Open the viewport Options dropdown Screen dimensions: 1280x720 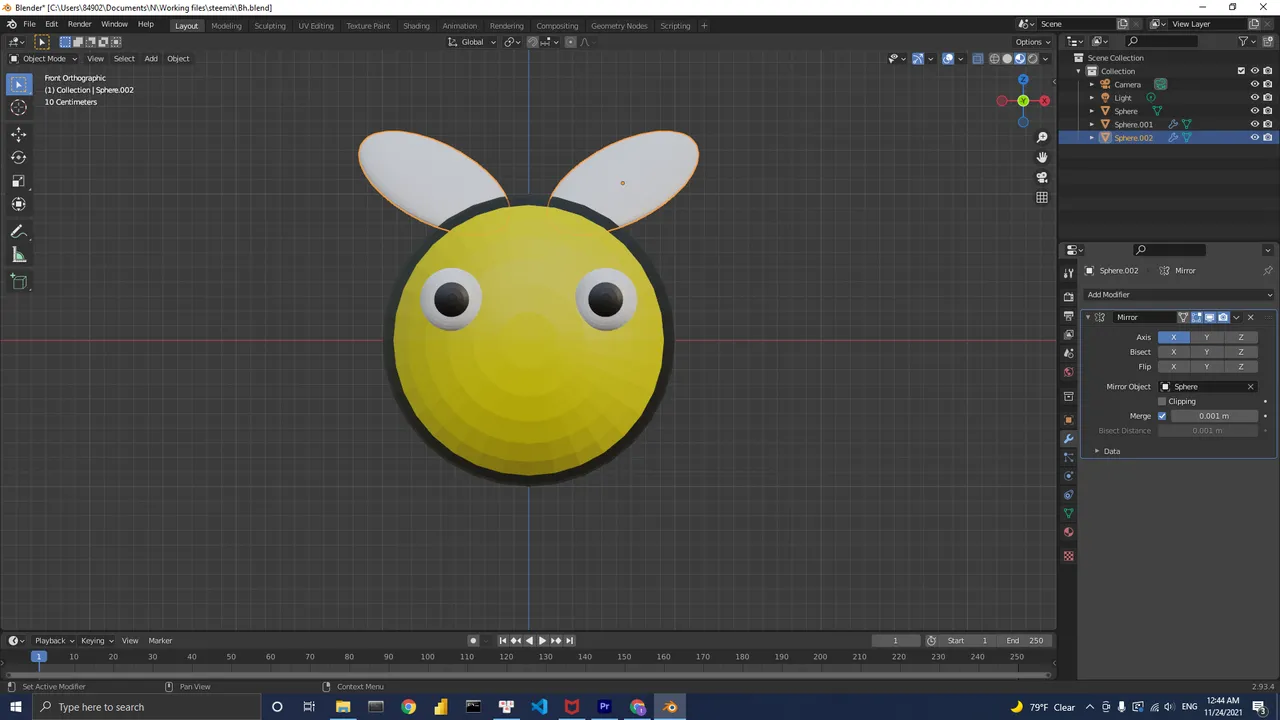click(x=1032, y=42)
